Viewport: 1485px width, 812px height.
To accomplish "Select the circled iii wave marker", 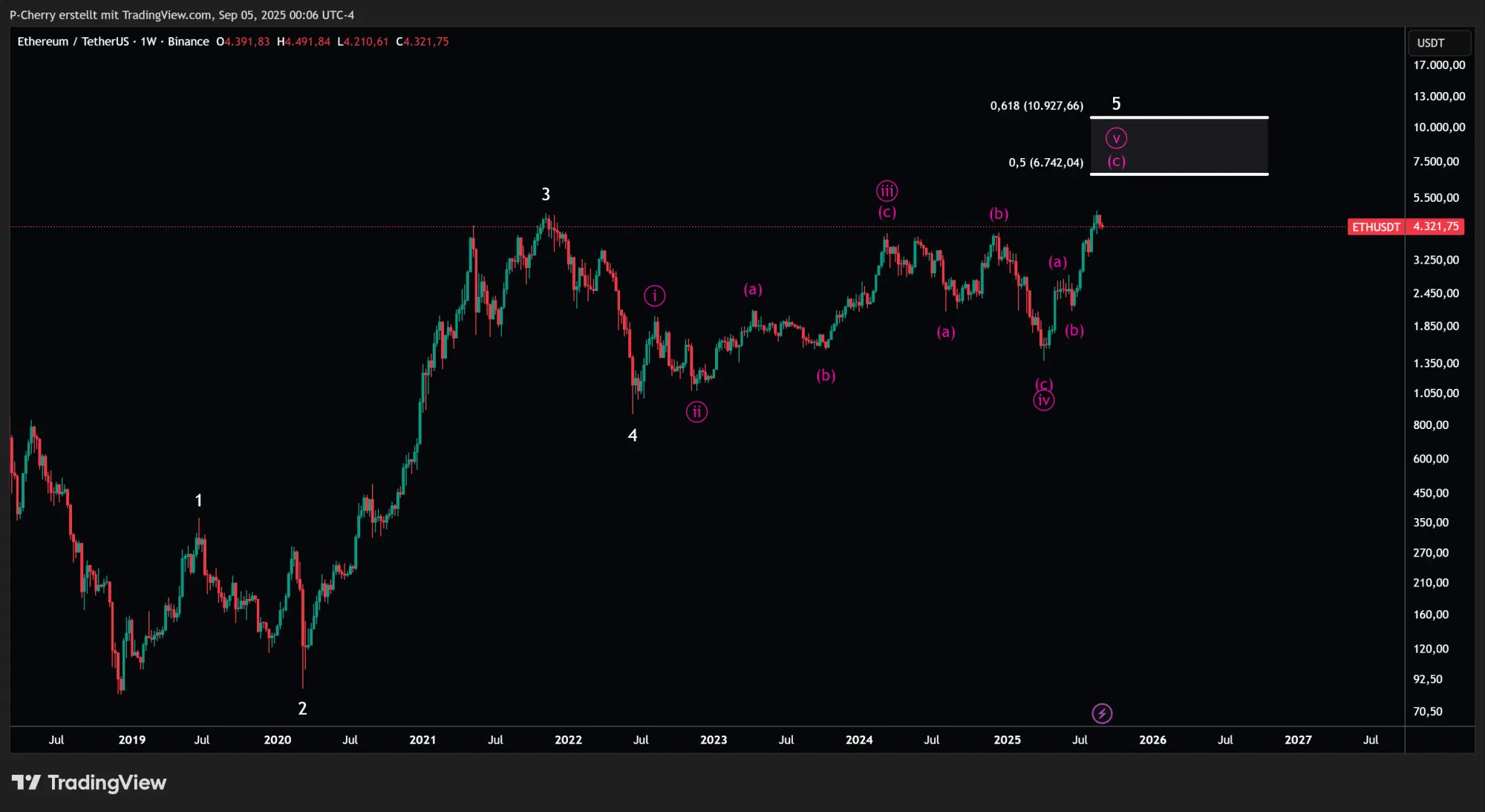I will (x=887, y=191).
